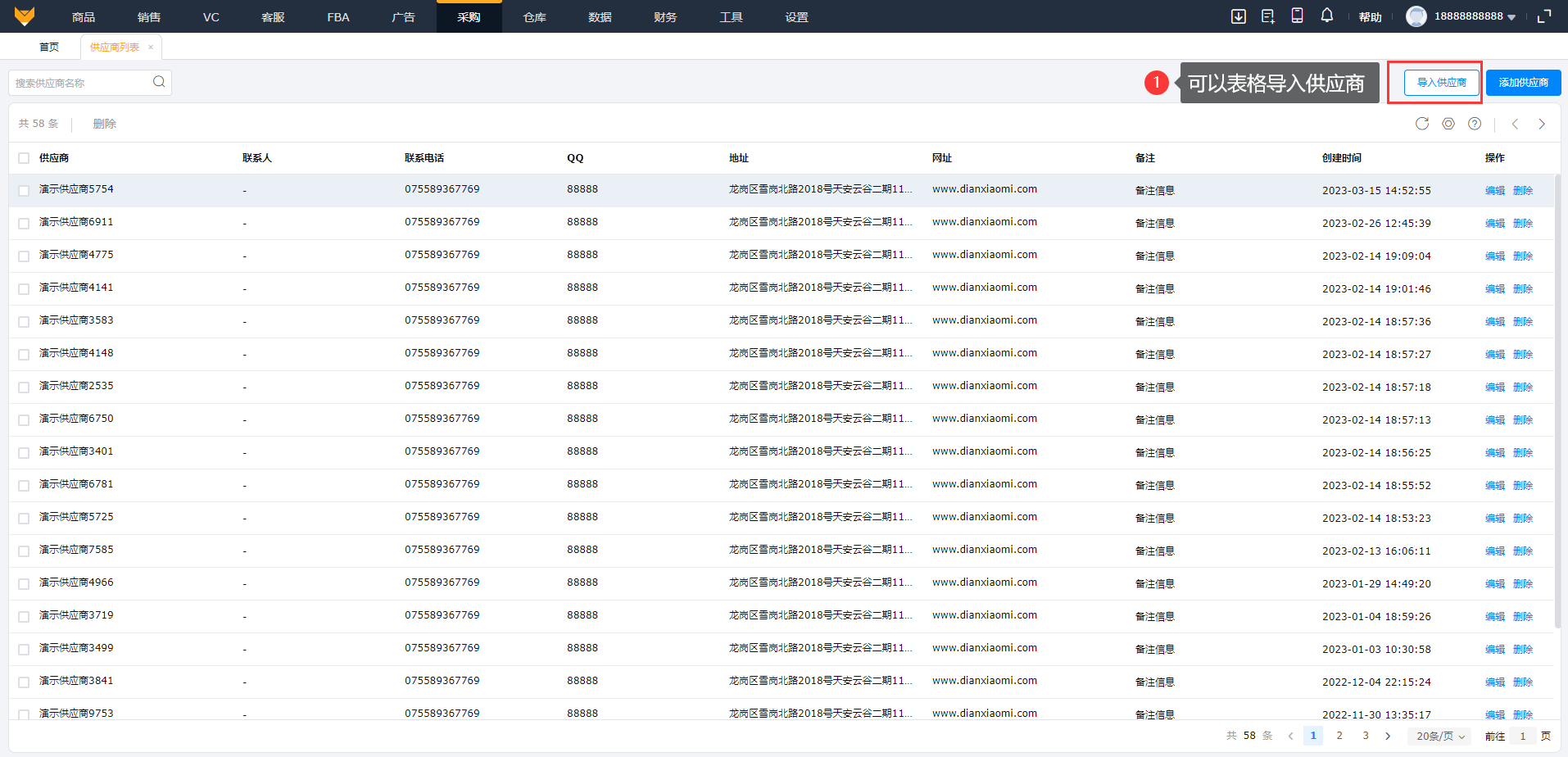Open the 仓库 menu
Viewport: 1568px width, 757px height.
(x=534, y=17)
